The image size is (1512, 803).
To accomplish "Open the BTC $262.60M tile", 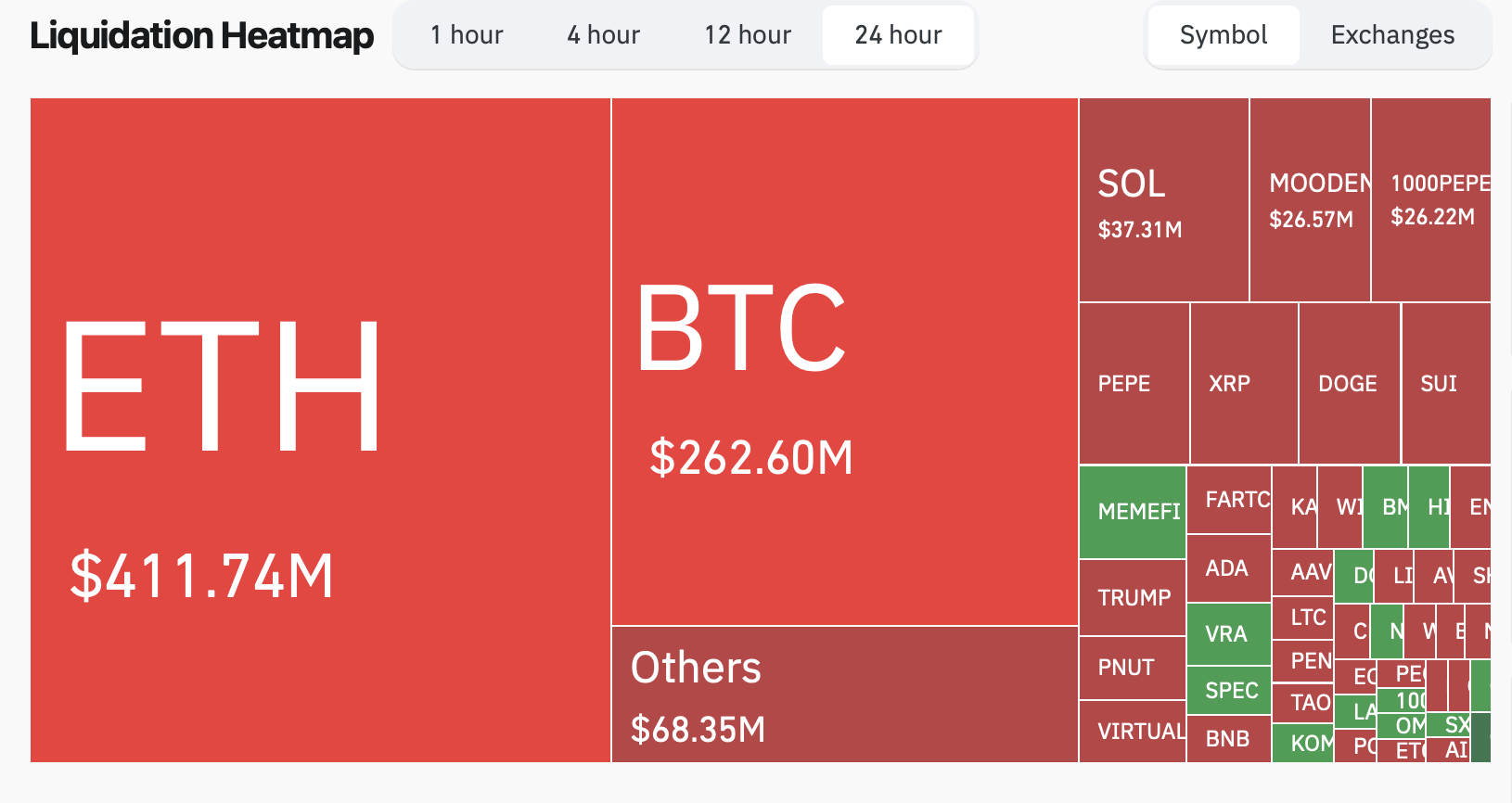I will [844, 362].
